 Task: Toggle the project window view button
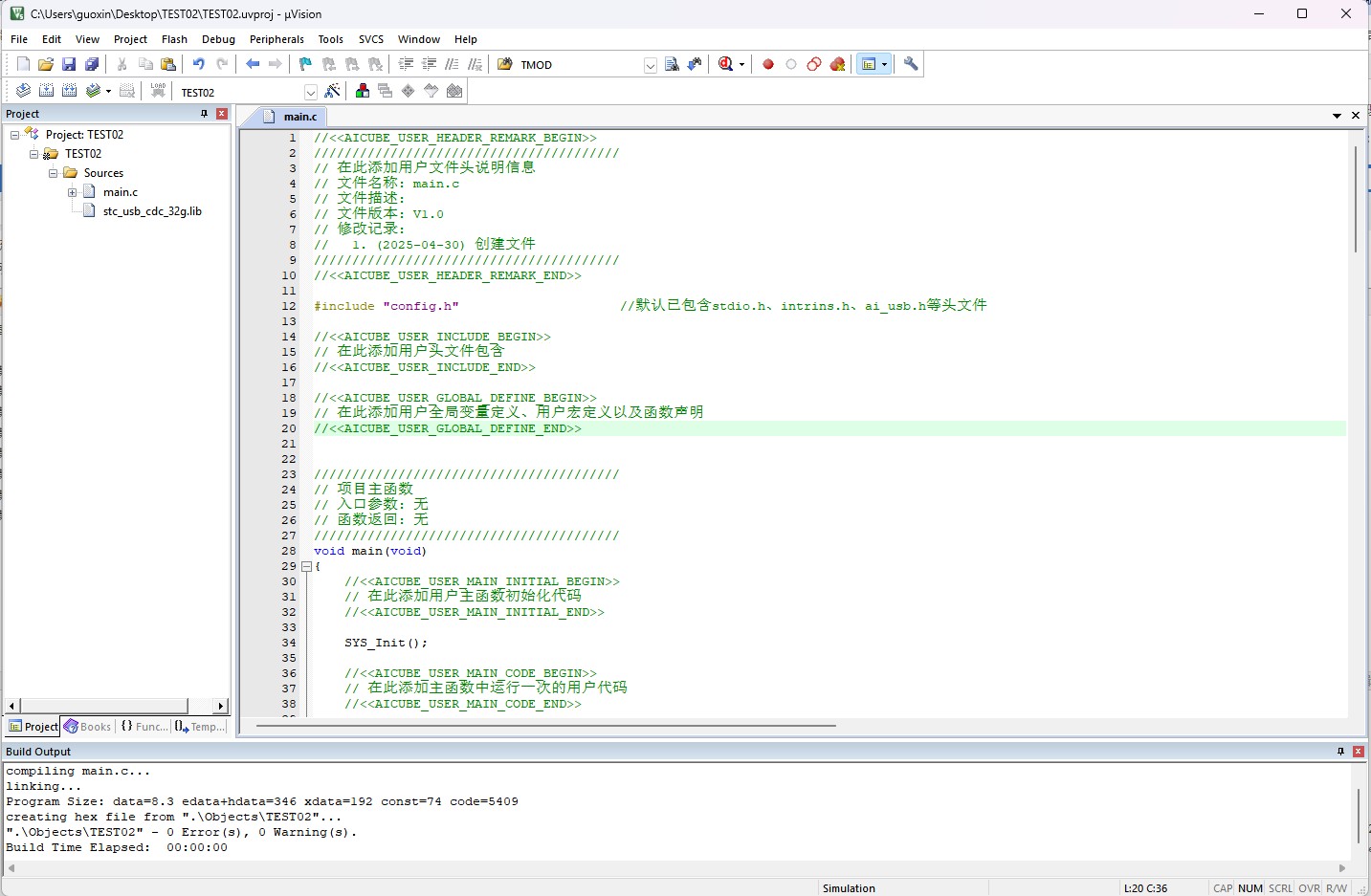[x=869, y=64]
